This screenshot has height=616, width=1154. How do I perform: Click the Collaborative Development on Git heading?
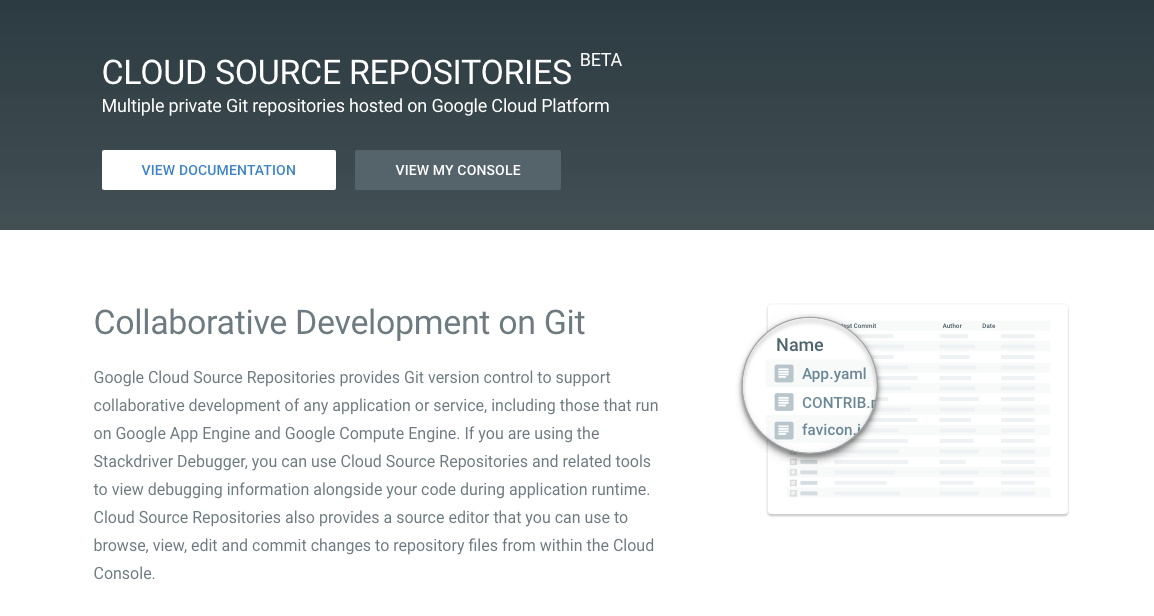click(x=339, y=322)
